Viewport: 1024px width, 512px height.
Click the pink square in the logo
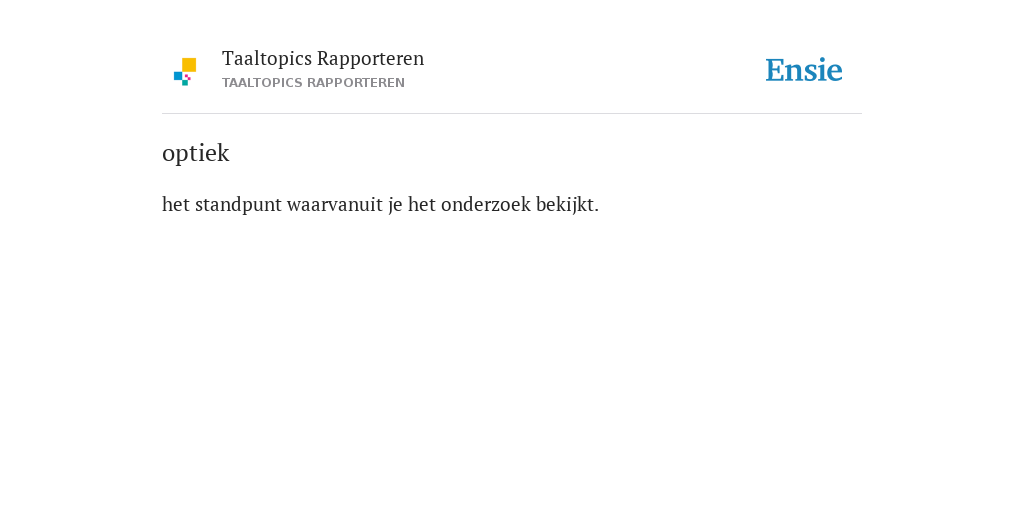(188, 77)
